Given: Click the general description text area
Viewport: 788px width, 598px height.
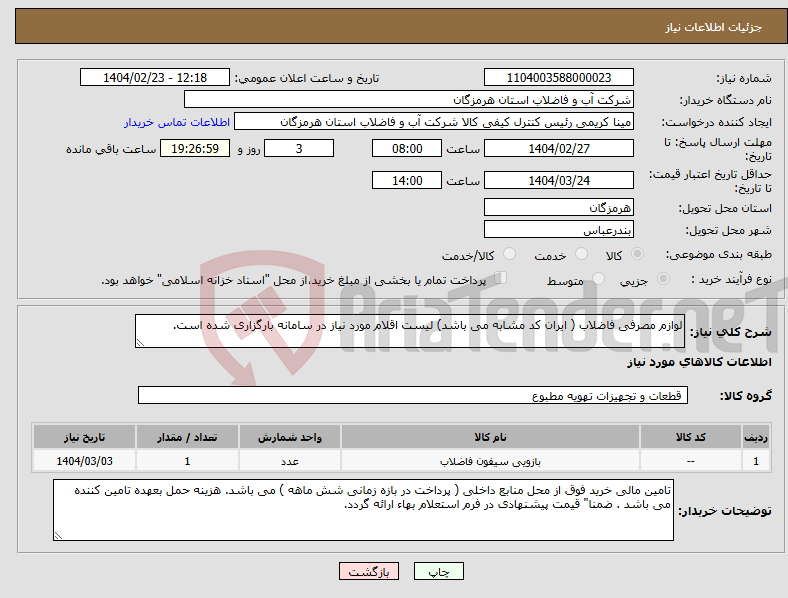Looking at the screenshot, I should coord(410,331).
